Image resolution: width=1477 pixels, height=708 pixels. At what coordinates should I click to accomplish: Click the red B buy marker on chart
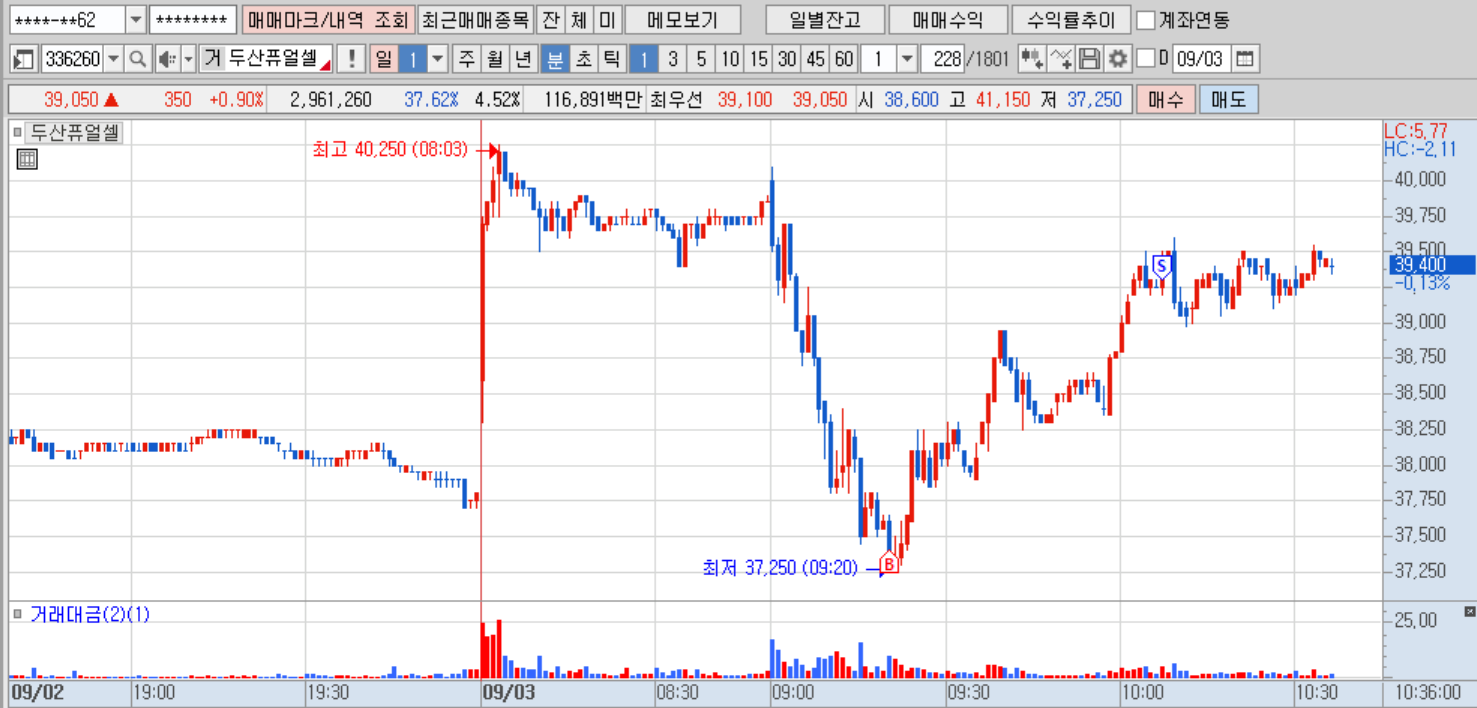tap(889, 563)
